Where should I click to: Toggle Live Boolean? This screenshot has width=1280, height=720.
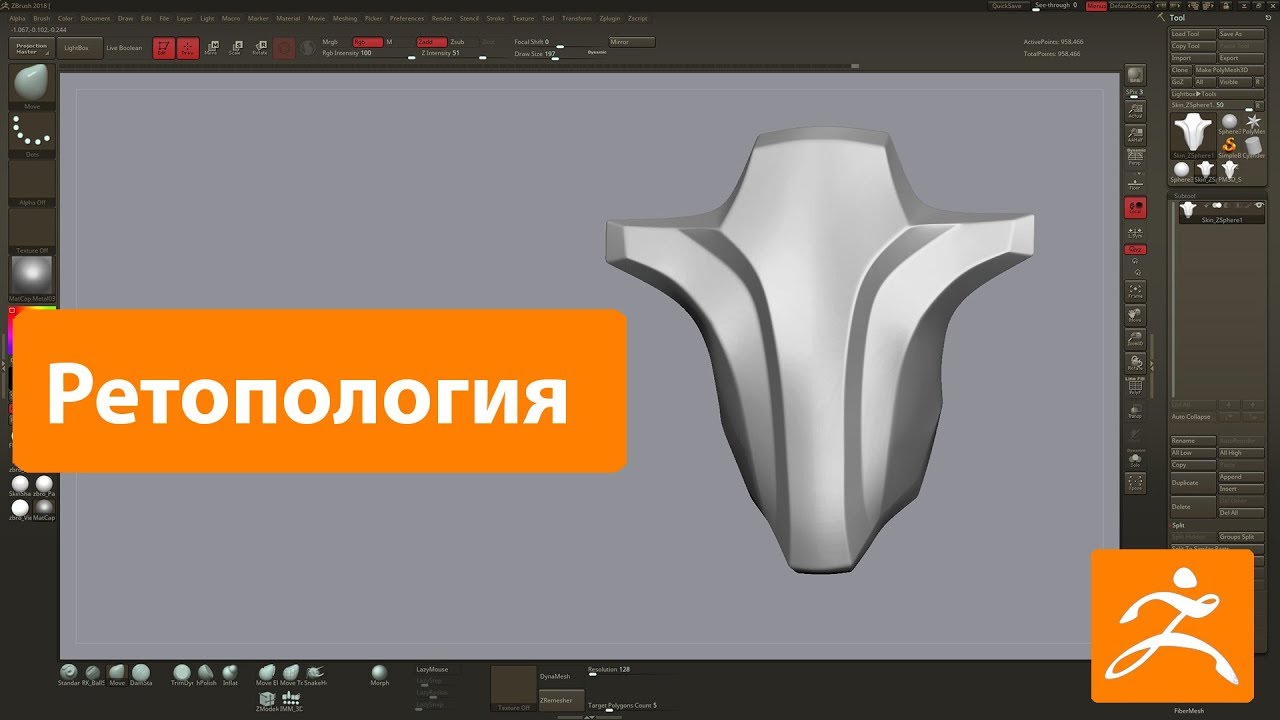(124, 48)
